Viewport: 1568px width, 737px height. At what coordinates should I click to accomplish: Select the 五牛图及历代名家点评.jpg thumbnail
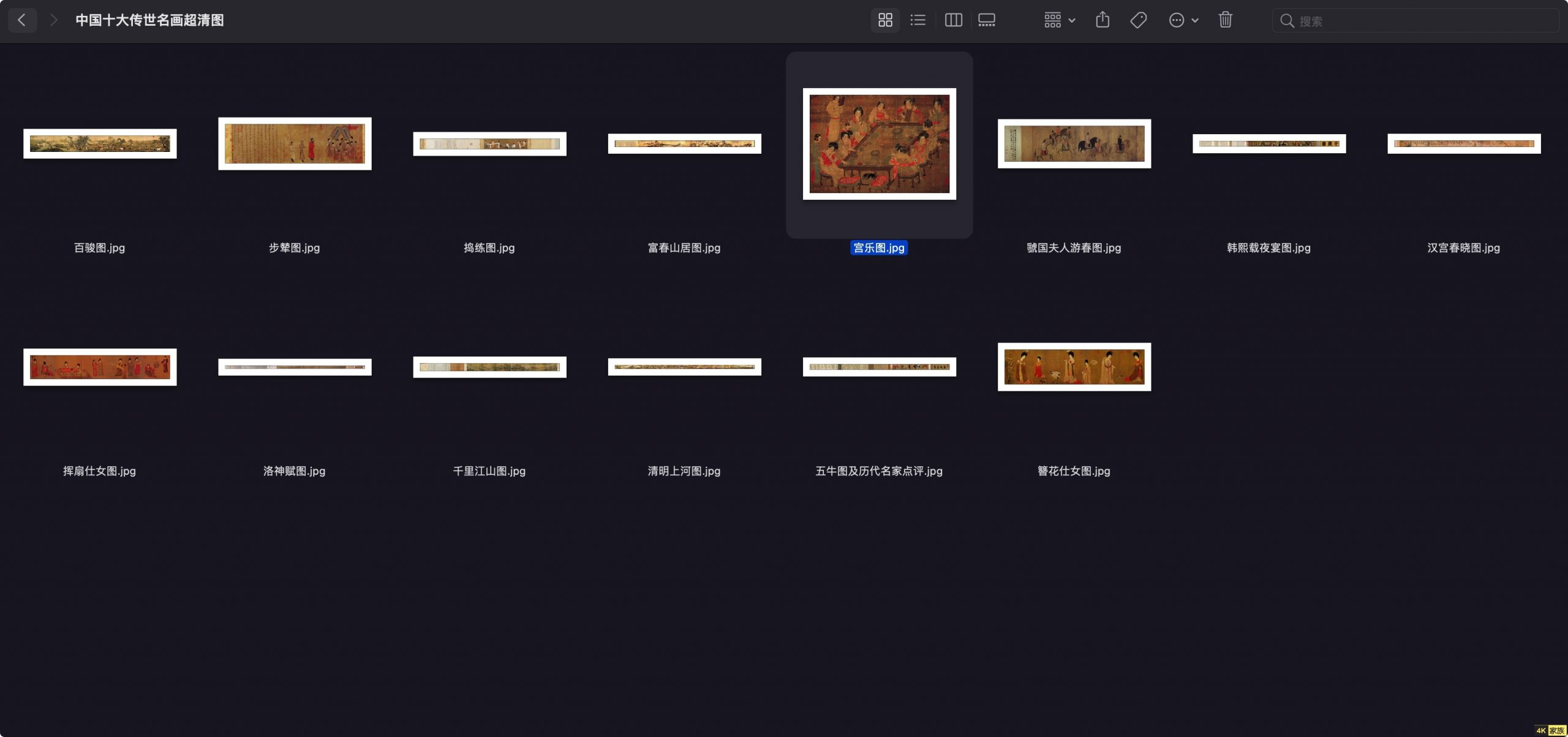point(879,366)
